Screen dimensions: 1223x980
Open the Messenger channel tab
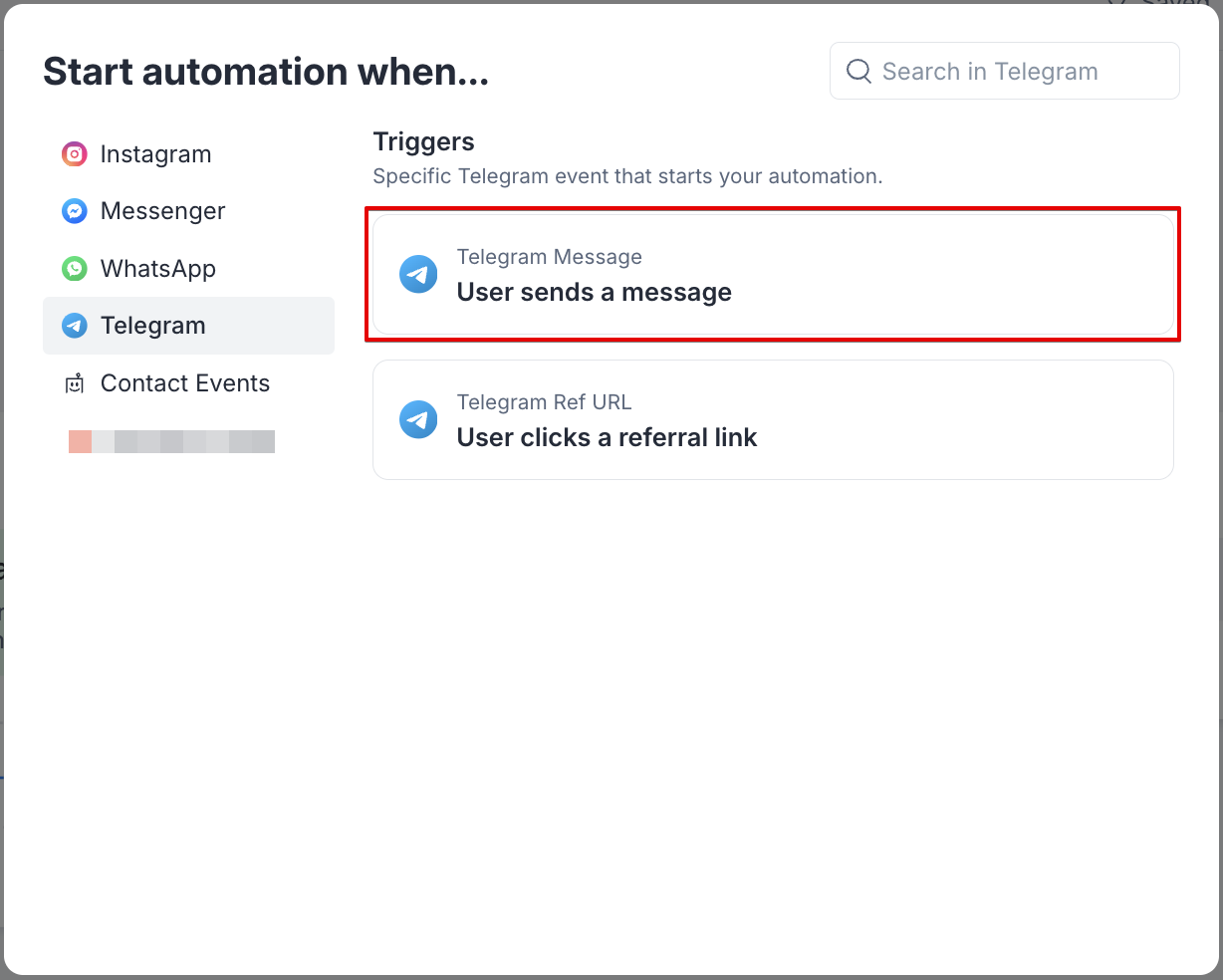click(x=163, y=211)
